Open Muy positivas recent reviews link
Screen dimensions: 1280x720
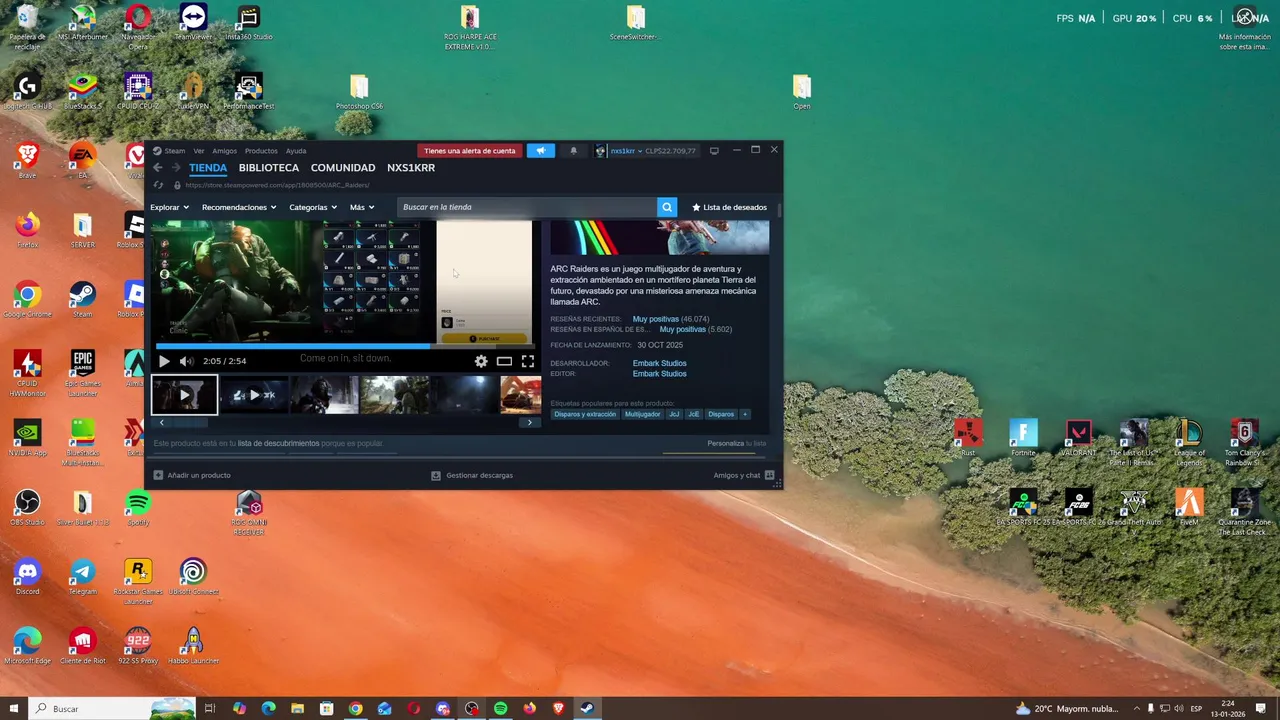pyautogui.click(x=656, y=319)
